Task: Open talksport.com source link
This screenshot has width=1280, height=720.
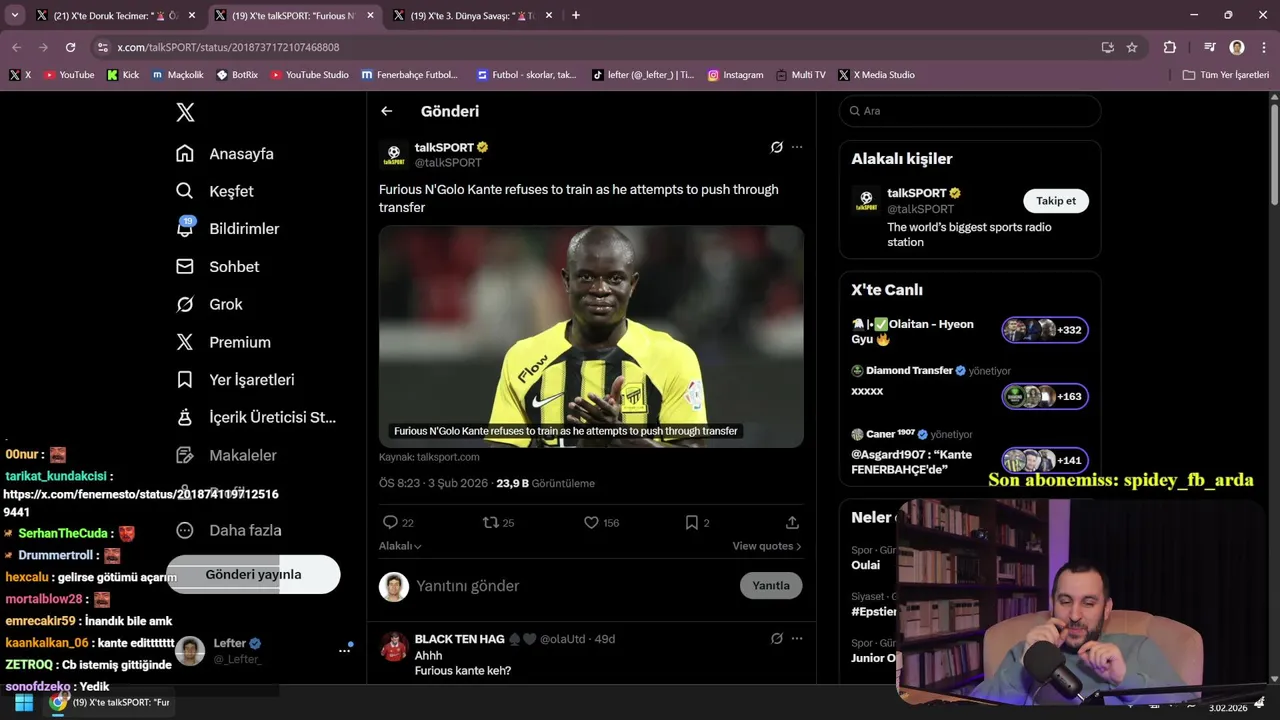Action: tap(429, 457)
